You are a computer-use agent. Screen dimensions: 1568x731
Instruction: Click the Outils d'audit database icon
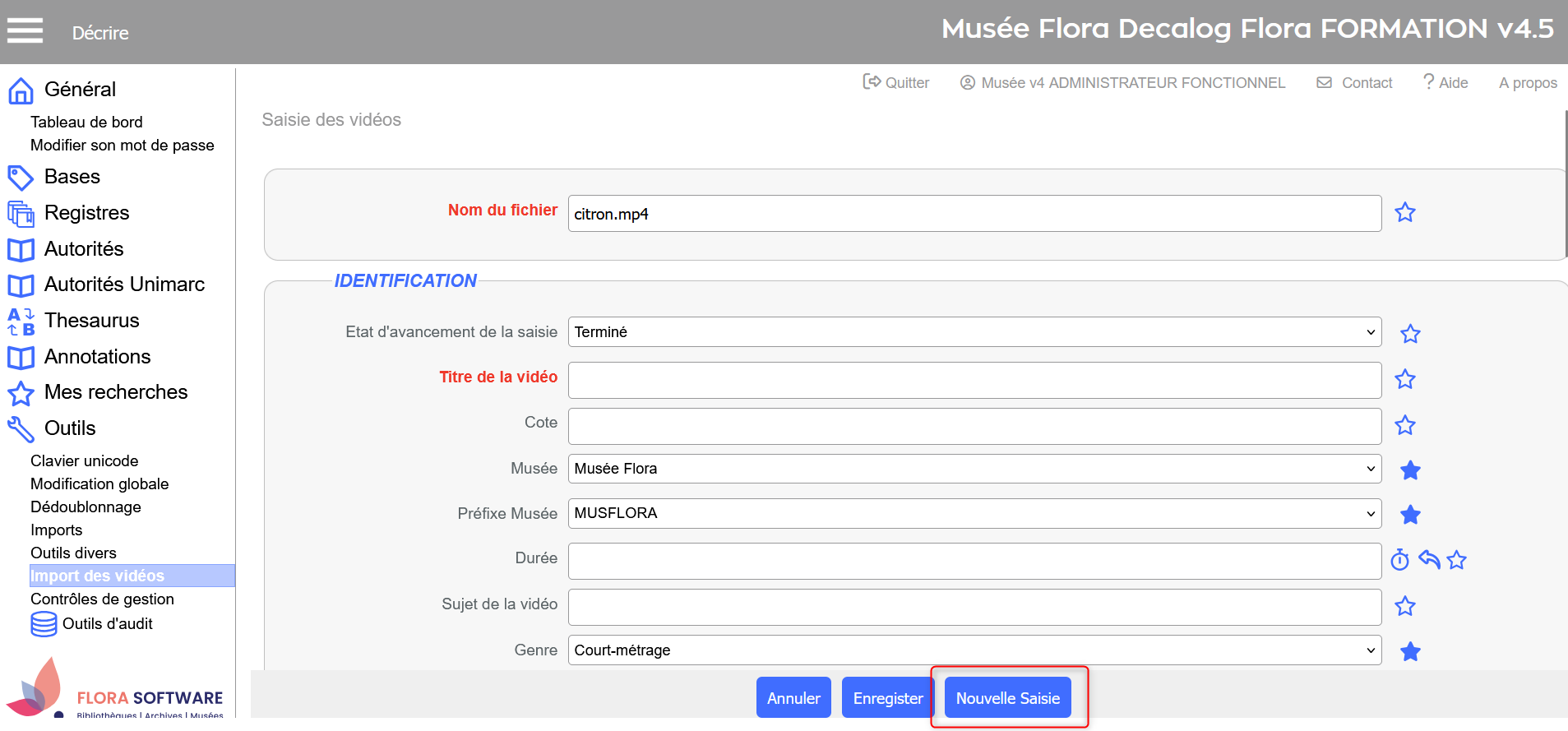coord(44,624)
